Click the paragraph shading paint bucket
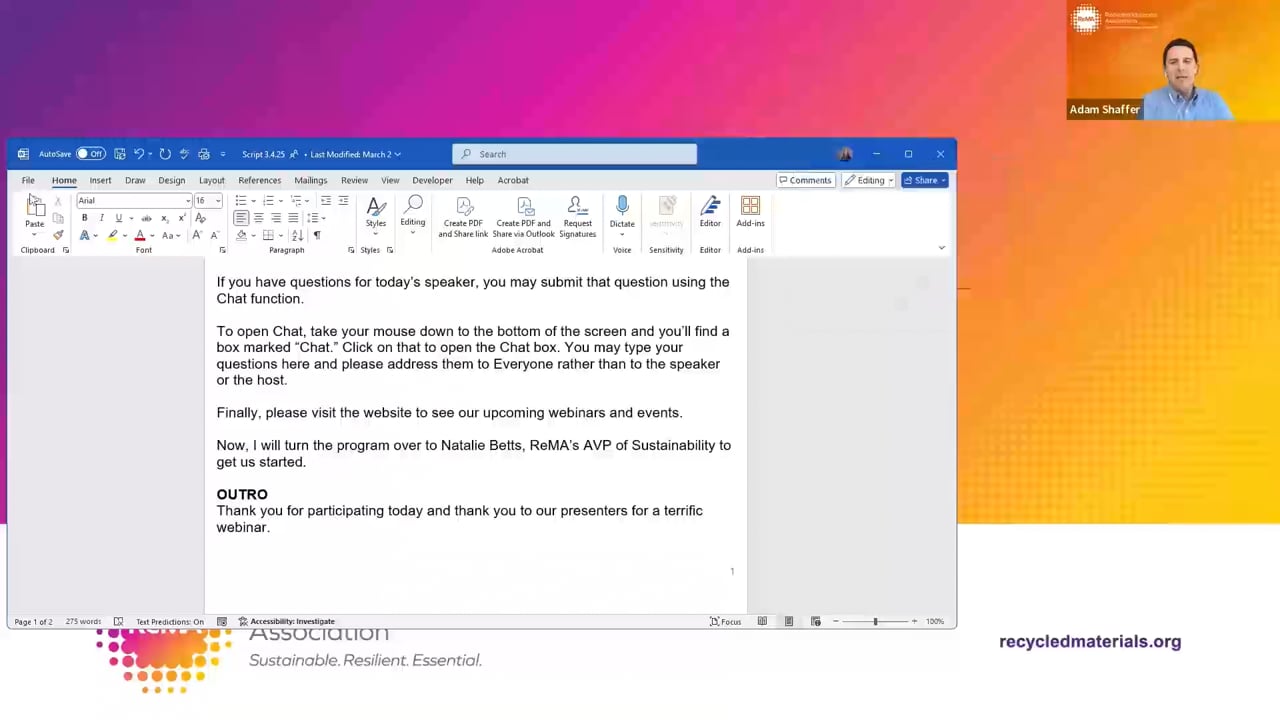The image size is (1280, 720). tap(241, 235)
